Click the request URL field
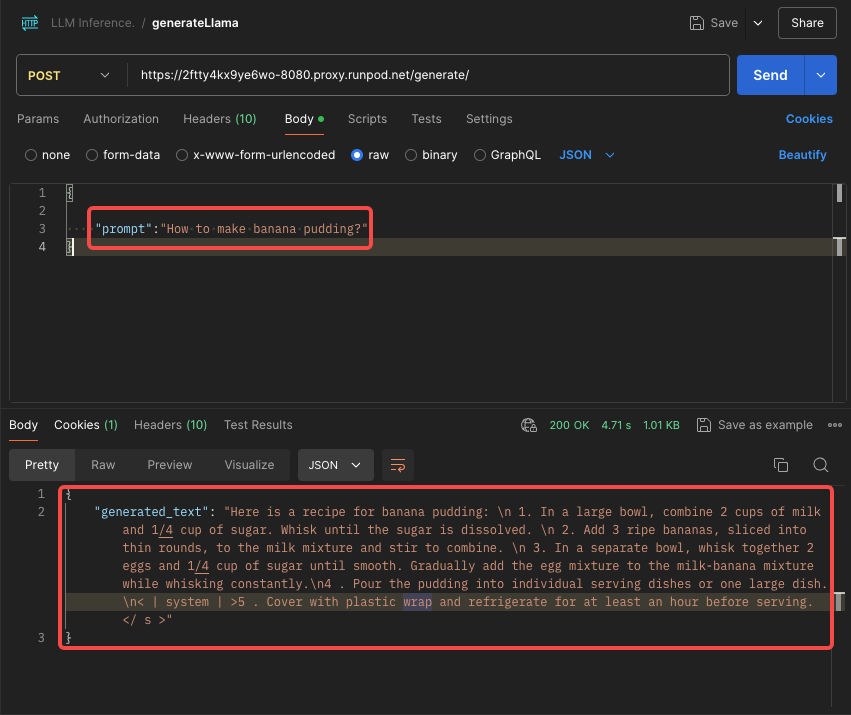851x715 pixels. (x=400, y=75)
